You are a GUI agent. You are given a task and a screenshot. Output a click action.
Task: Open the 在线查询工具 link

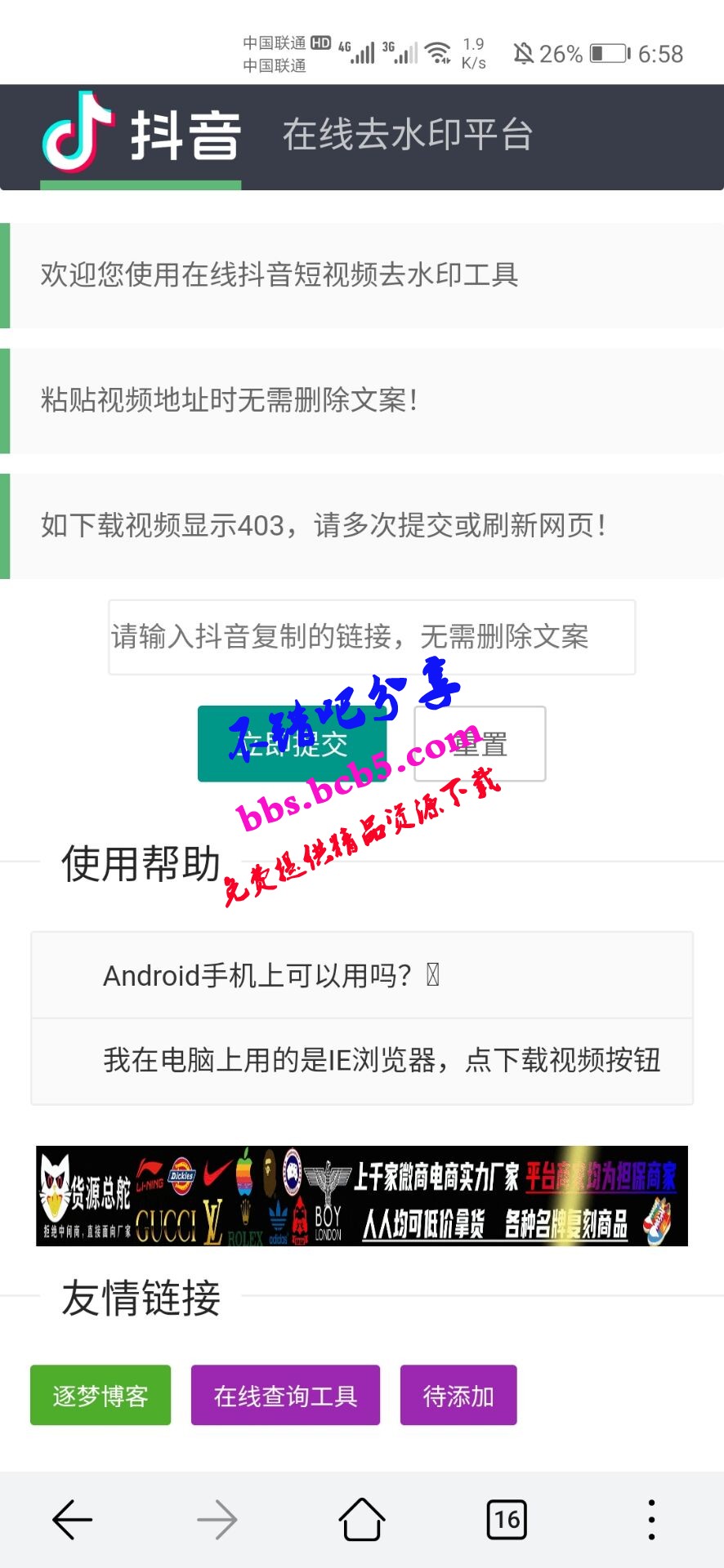pyautogui.click(x=285, y=1396)
